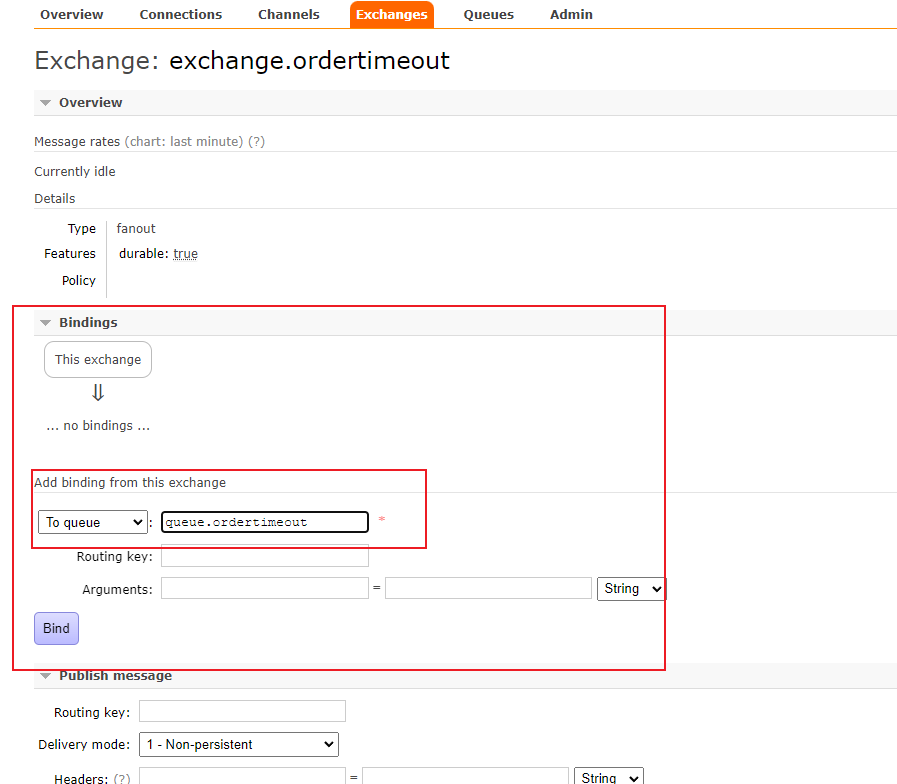Open the Headers String type dropdown
The width and height of the screenshot is (897, 784).
[x=608, y=777]
